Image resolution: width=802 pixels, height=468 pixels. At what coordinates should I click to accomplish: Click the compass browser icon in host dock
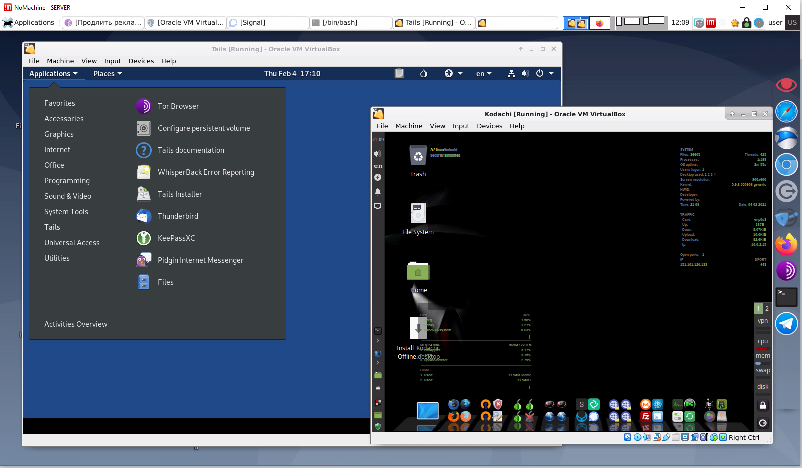pyautogui.click(x=786, y=112)
